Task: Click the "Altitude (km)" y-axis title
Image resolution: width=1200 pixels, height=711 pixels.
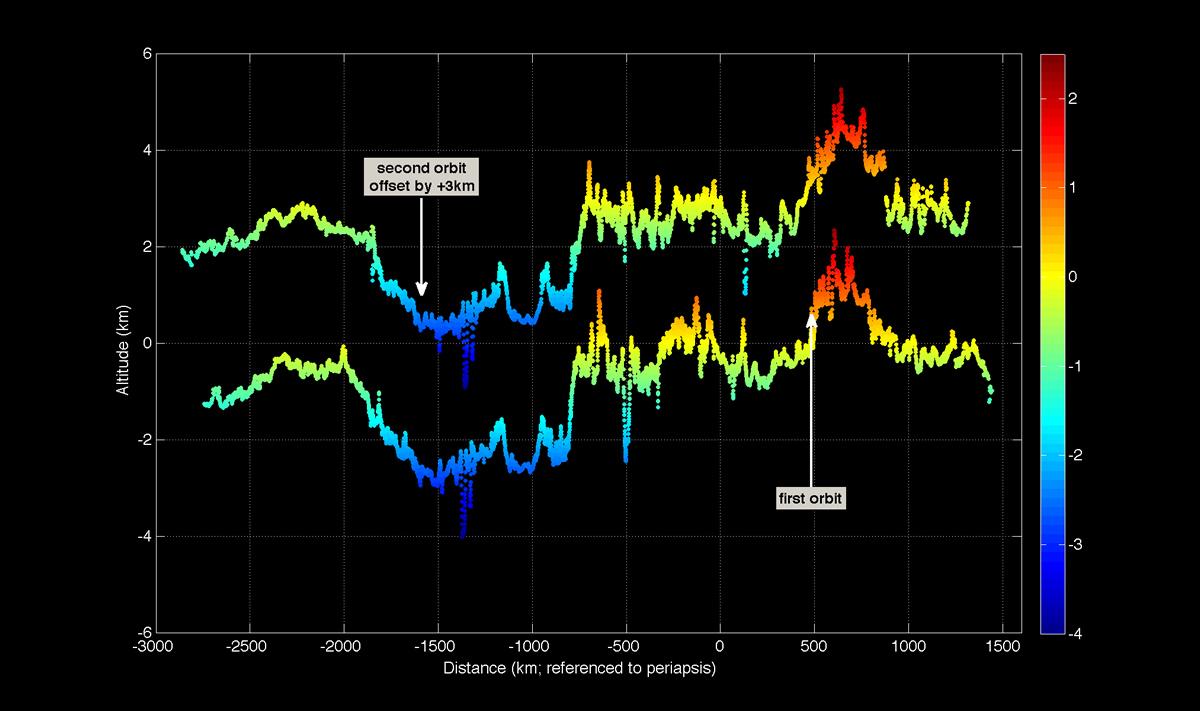Action: (122, 343)
